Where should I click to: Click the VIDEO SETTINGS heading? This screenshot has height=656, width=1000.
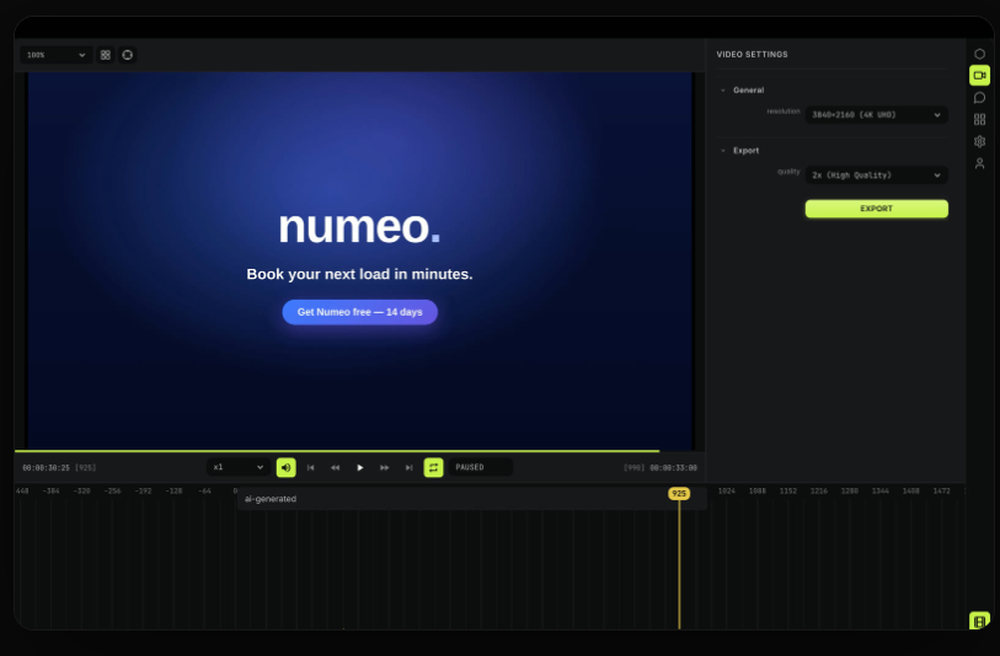pos(752,54)
